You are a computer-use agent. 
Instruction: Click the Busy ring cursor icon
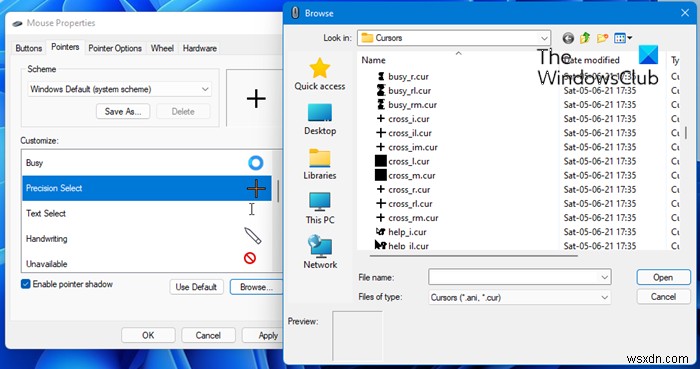256,163
